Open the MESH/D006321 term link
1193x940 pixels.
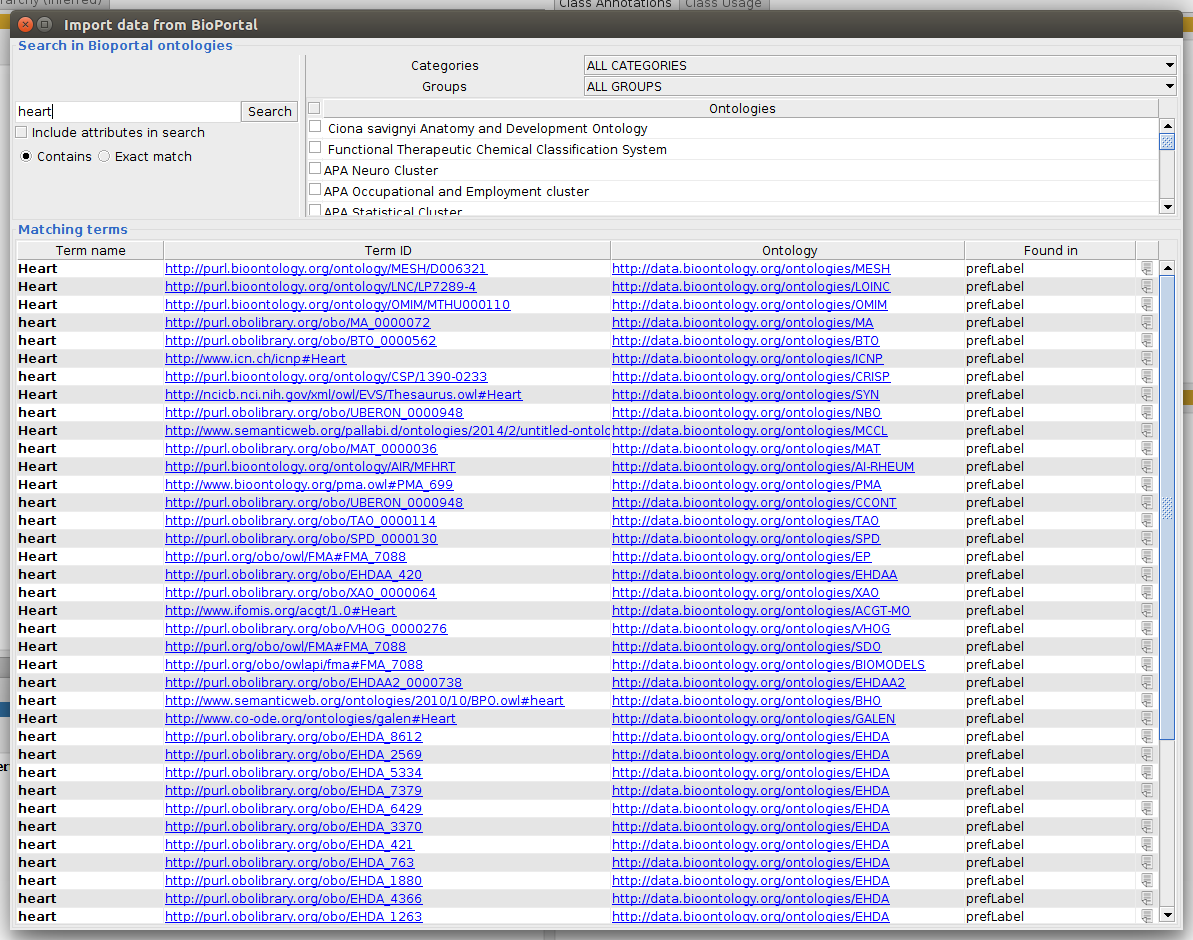[326, 269]
